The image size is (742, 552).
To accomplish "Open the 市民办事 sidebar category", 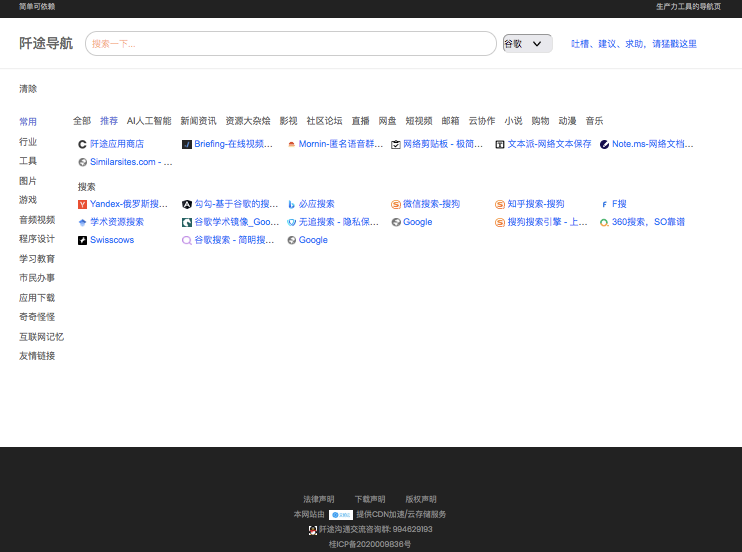I will [37, 278].
